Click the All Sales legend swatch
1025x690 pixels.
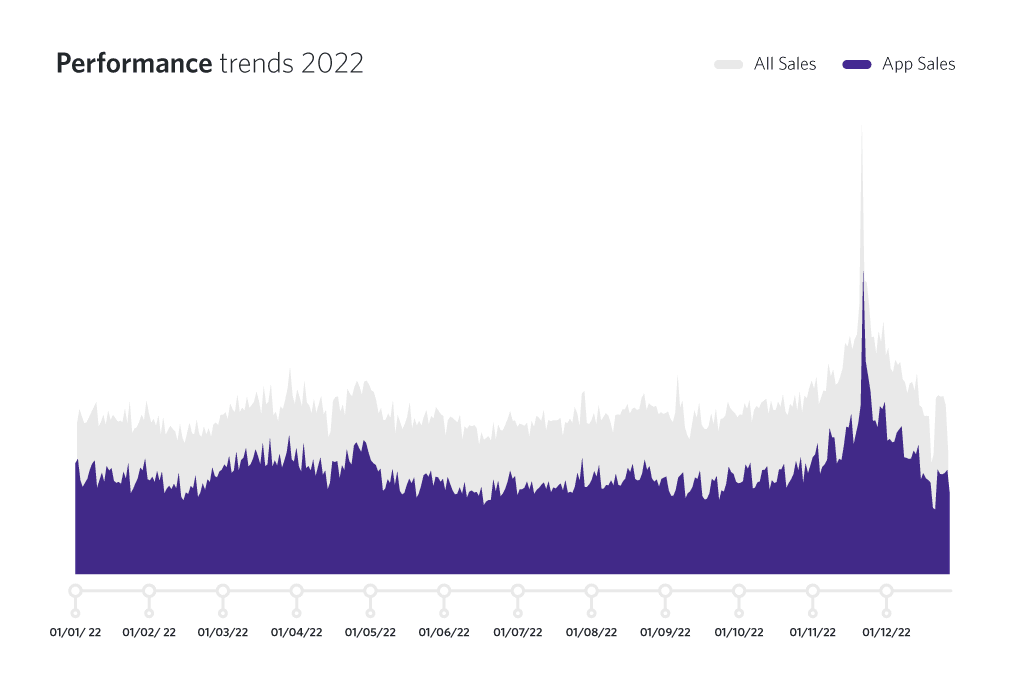click(728, 64)
